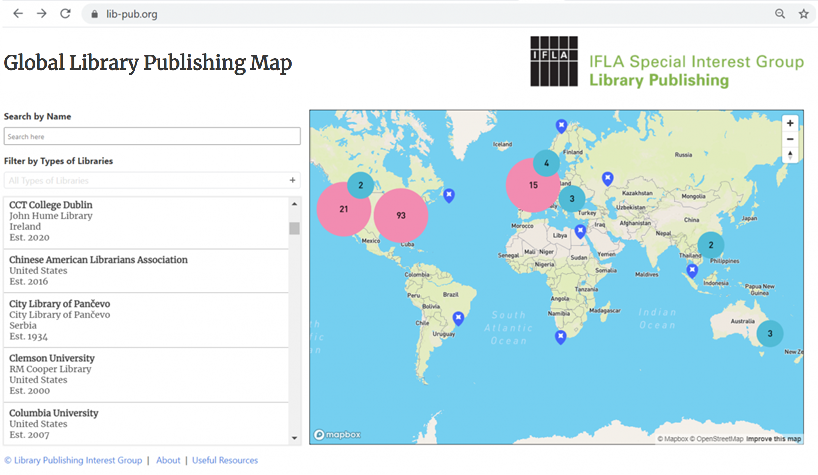Image resolution: width=818 pixels, height=475 pixels.
Task: Reload the lib-pub.org page
Action: [65, 14]
